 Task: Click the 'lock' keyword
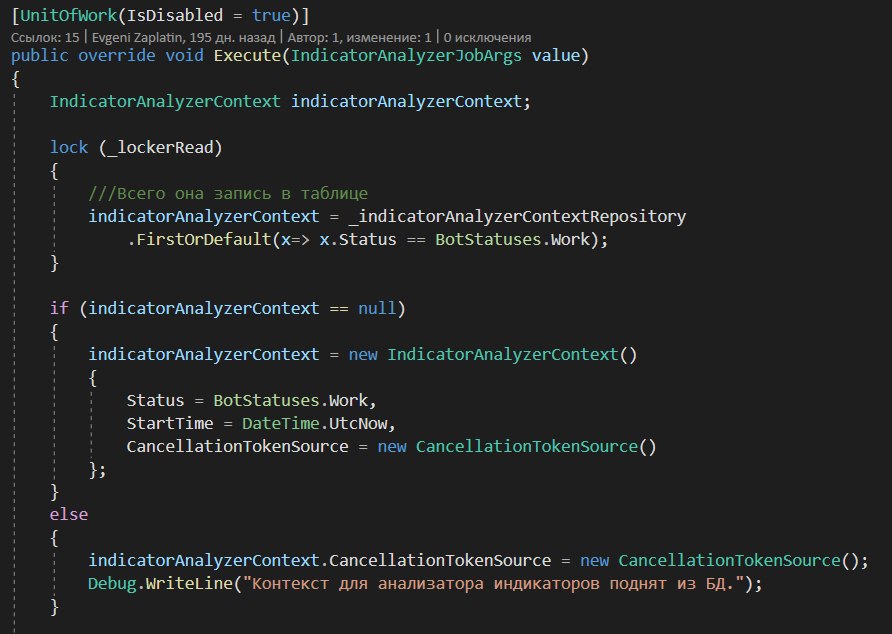pyautogui.click(x=68, y=147)
